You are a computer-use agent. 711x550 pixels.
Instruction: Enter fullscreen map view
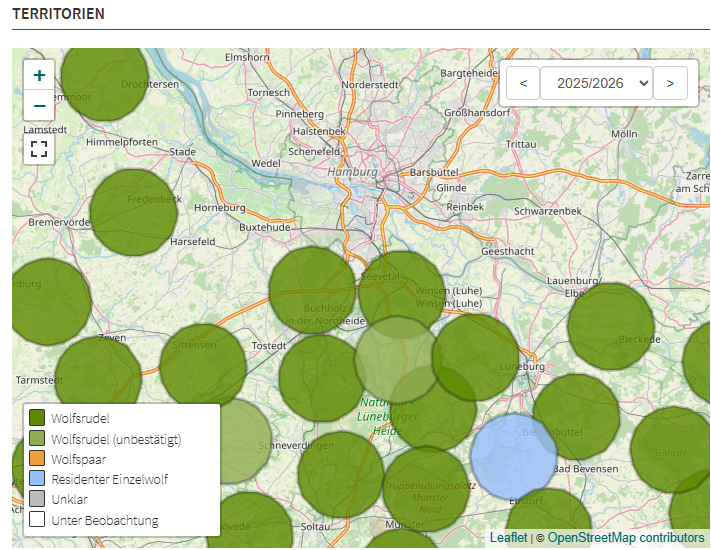[x=39, y=149]
